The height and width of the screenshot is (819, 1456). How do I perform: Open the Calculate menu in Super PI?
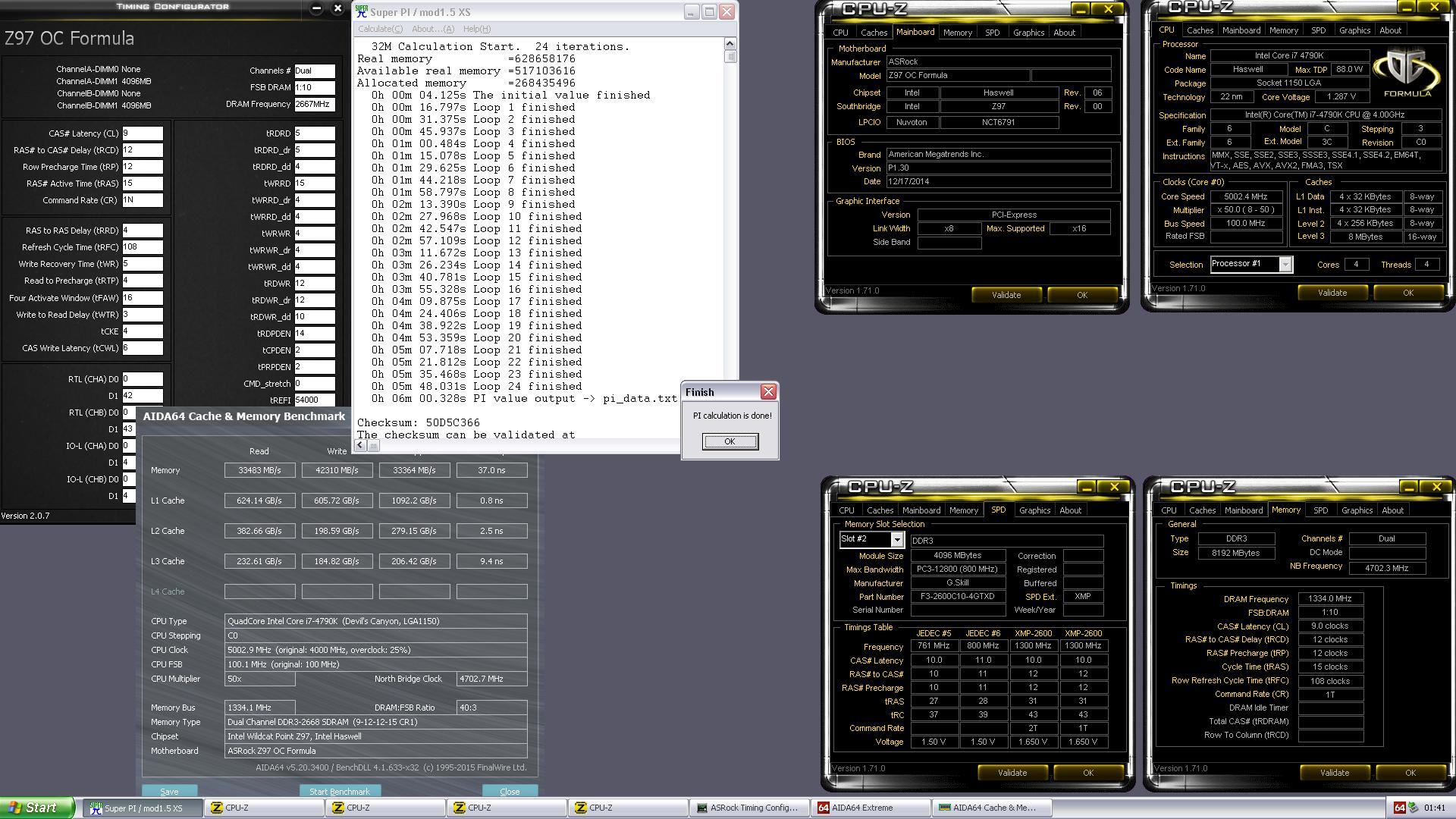380,29
